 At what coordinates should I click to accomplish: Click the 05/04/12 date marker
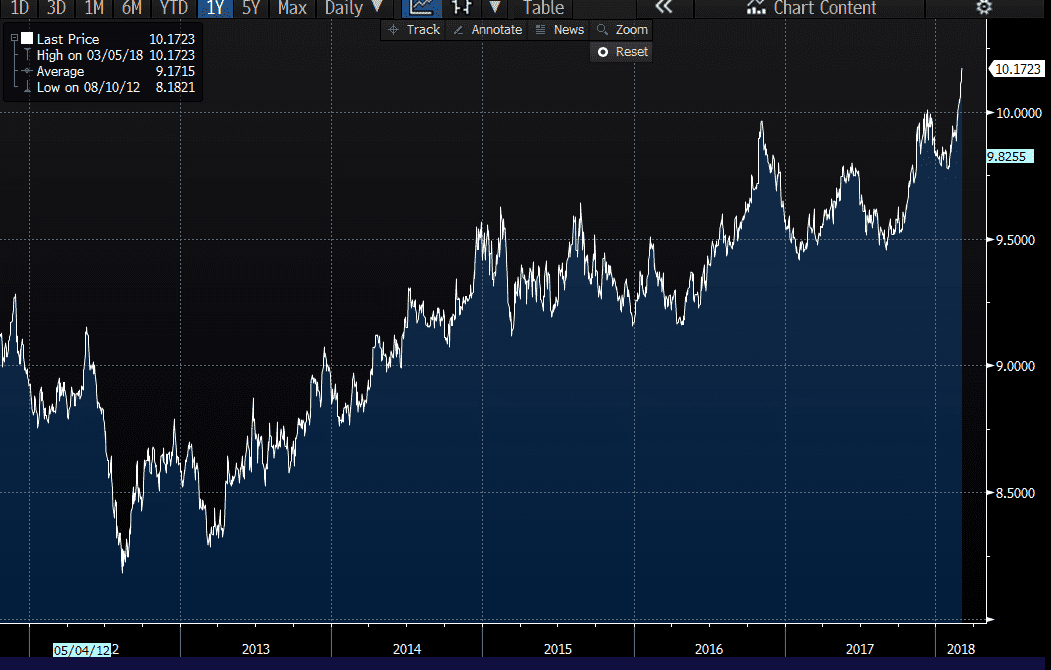point(83,649)
